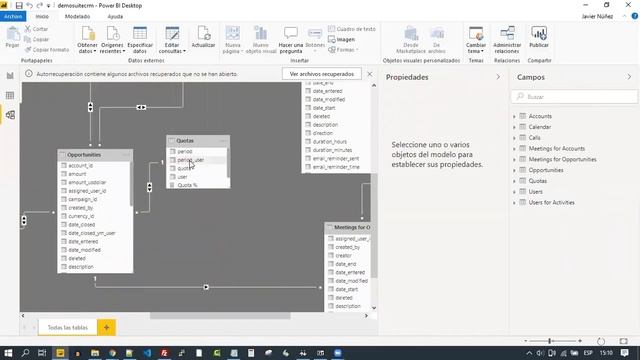
Task: Expand Users table in Campos
Action: pyautogui.click(x=514, y=191)
